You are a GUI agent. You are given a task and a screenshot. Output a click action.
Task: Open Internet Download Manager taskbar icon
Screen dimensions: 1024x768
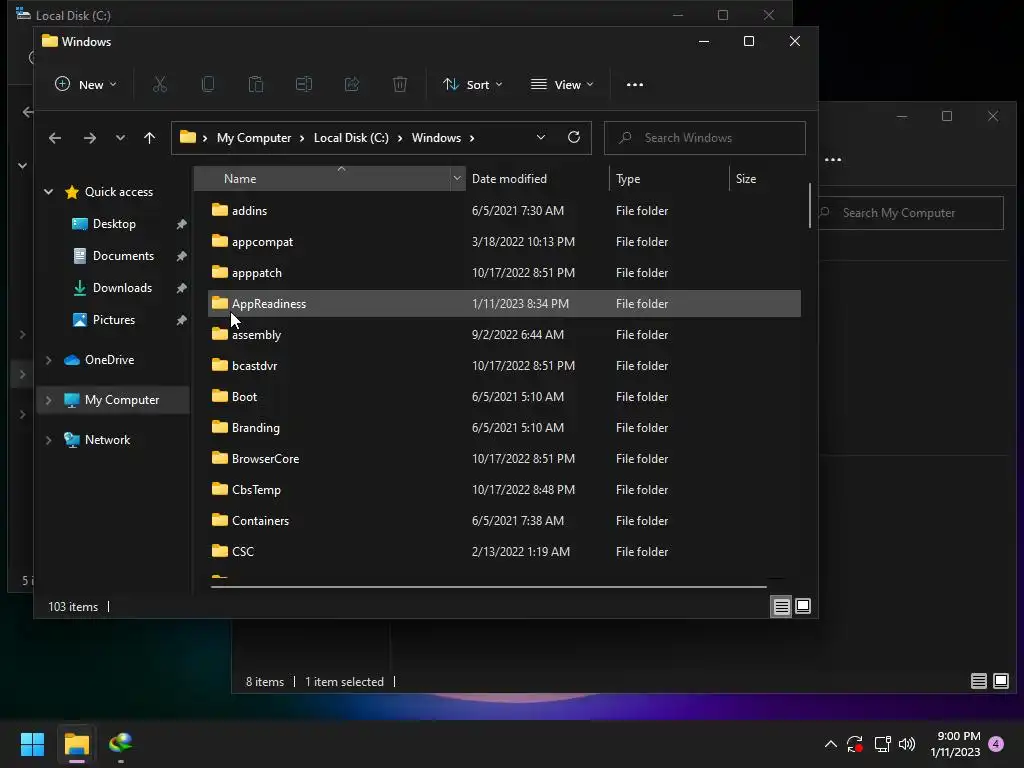tap(121, 744)
